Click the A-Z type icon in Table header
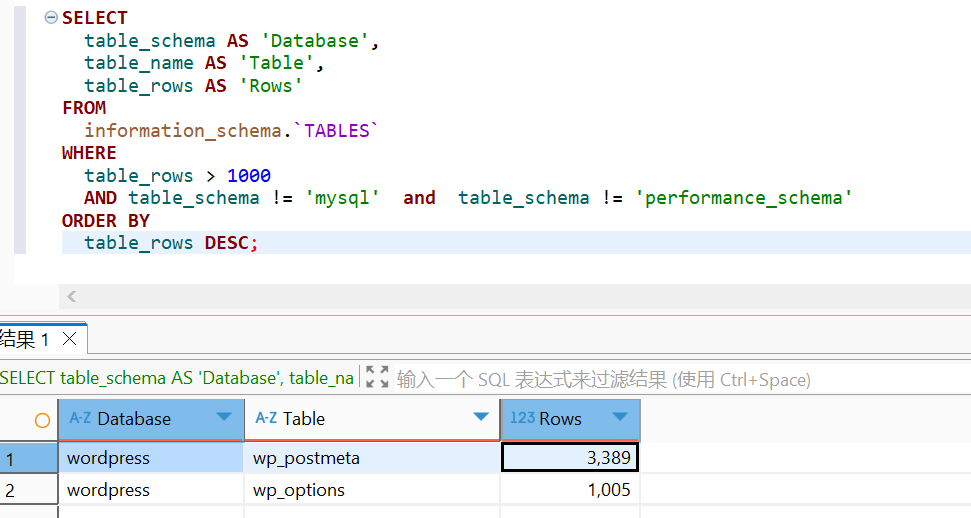Screen dimensions: 971x518 point(266,419)
